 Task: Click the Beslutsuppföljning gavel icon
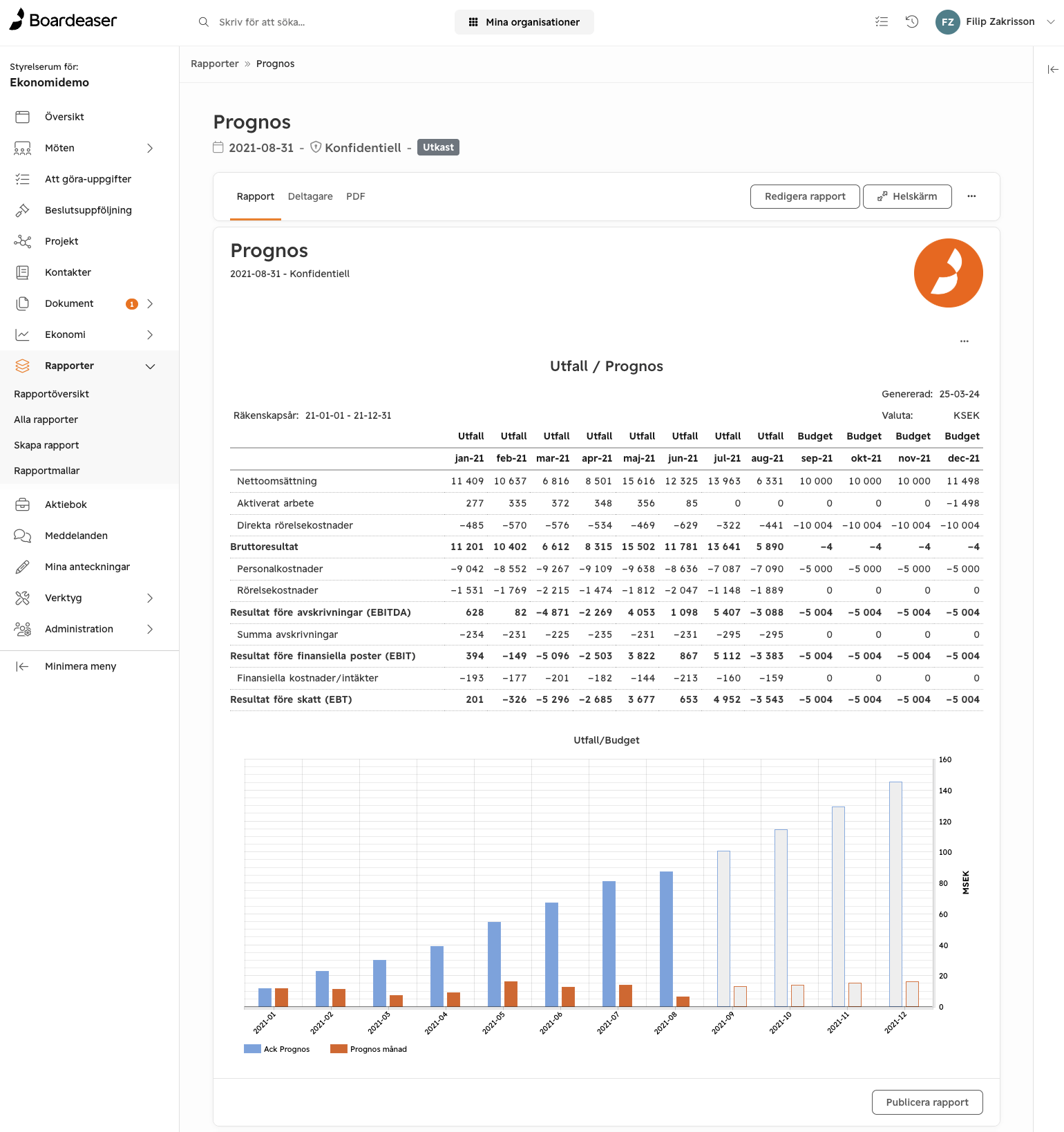(x=23, y=210)
